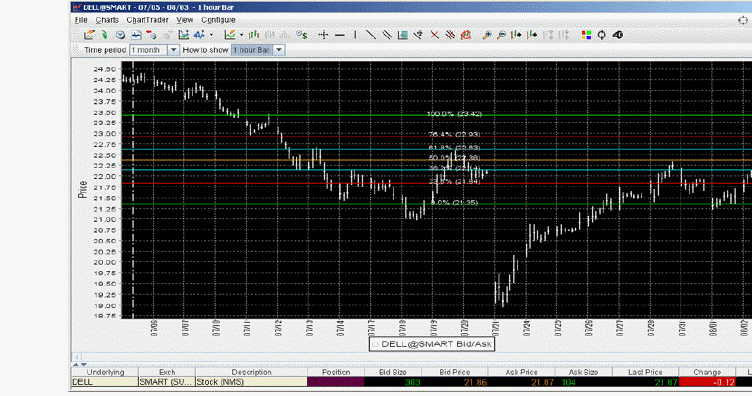Viewport: 752px width, 396px height.
Task: Expand the How to show dropdown arrow
Action: [x=279, y=50]
